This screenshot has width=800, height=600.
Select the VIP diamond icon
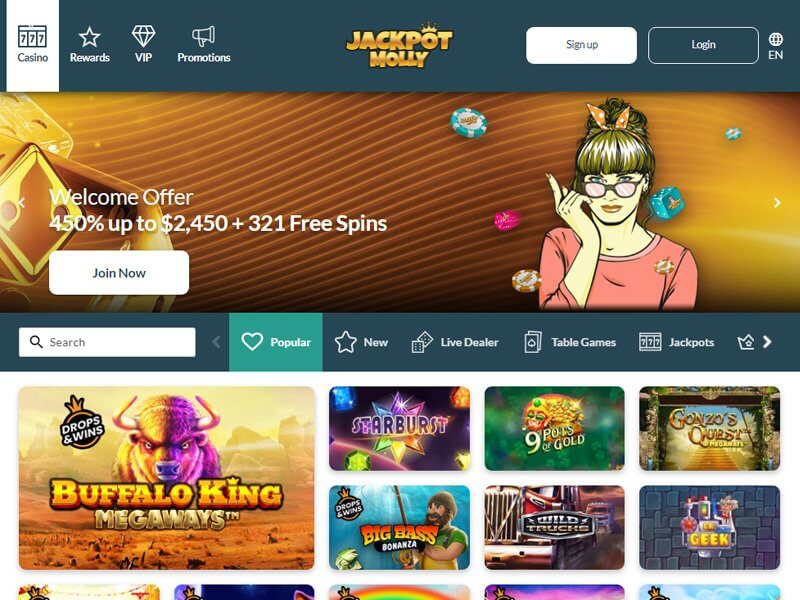143,36
